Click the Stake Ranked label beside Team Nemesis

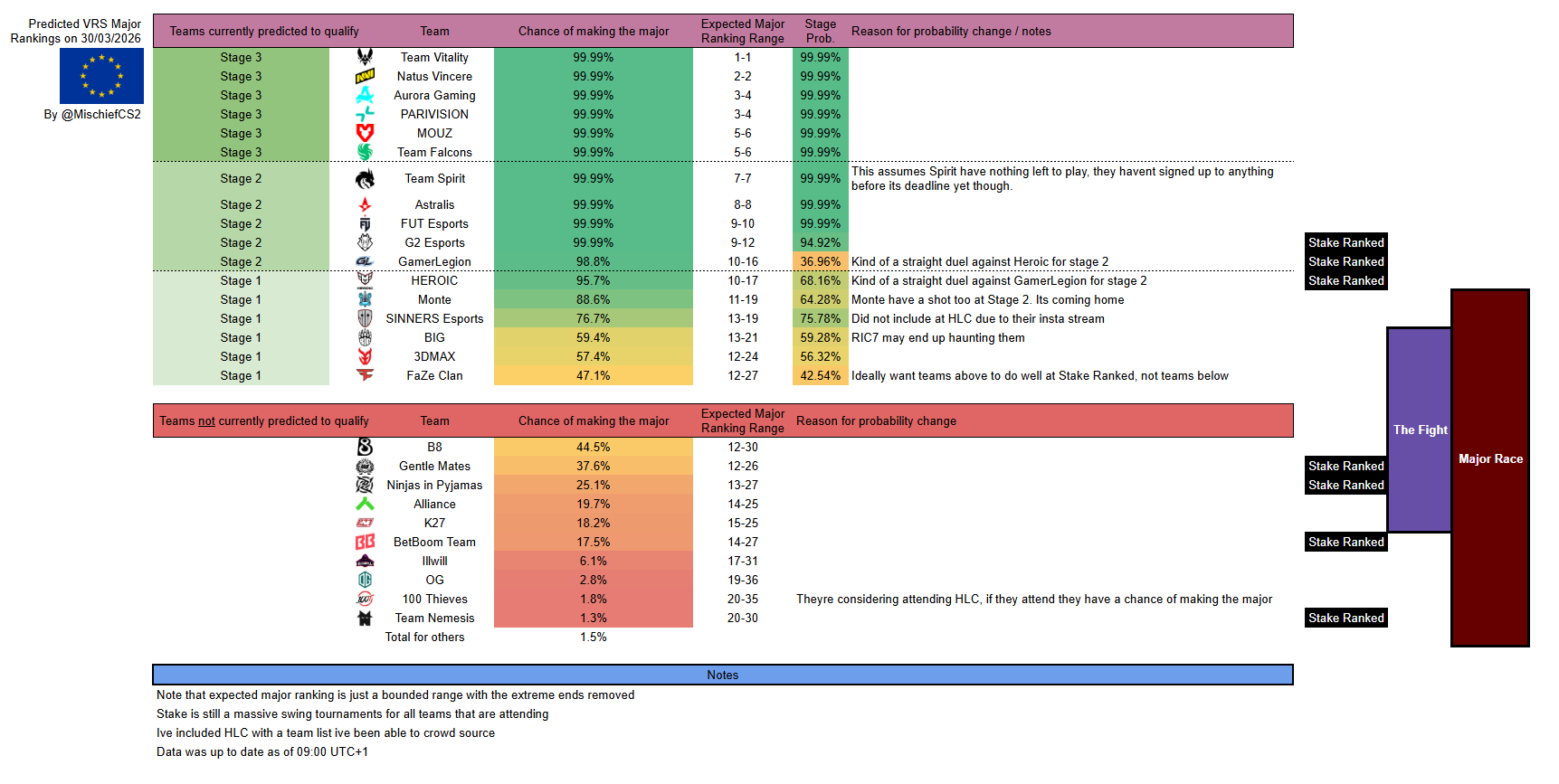[1346, 618]
